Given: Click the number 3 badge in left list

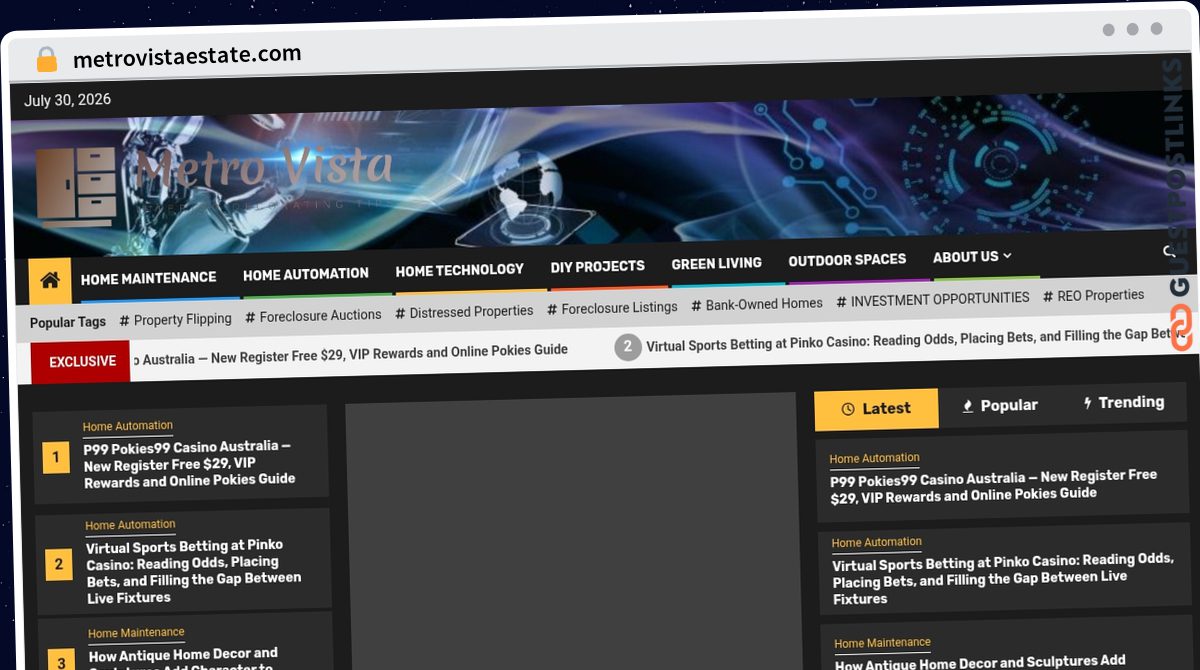Looking at the screenshot, I should tap(61, 661).
